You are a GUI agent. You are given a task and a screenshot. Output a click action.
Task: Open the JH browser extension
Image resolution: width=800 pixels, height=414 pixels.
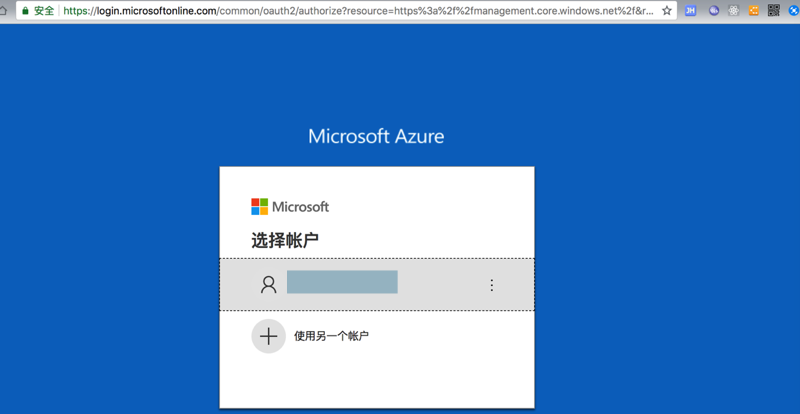690,10
